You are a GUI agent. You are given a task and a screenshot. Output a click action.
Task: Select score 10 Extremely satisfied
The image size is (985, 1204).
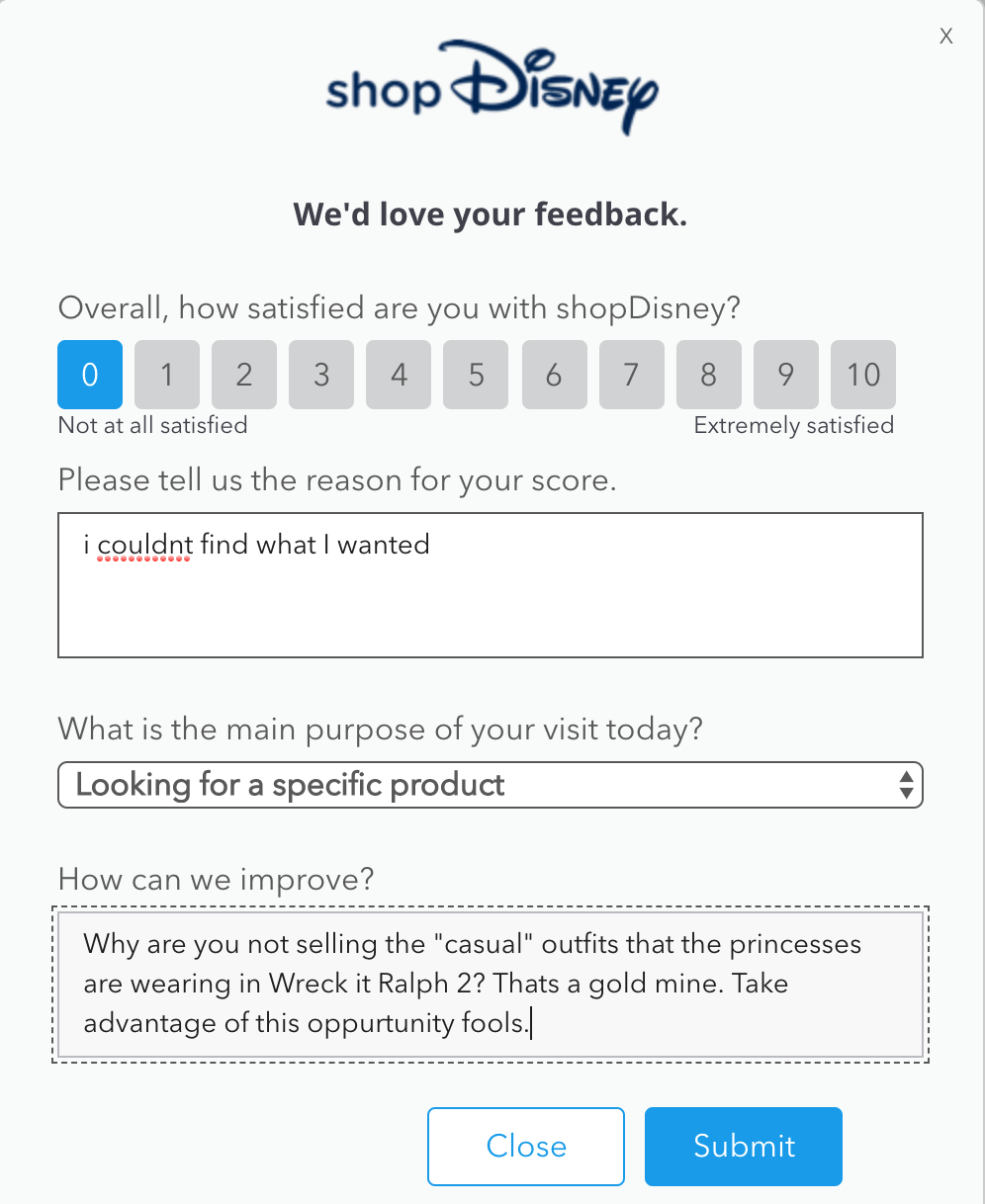point(863,375)
